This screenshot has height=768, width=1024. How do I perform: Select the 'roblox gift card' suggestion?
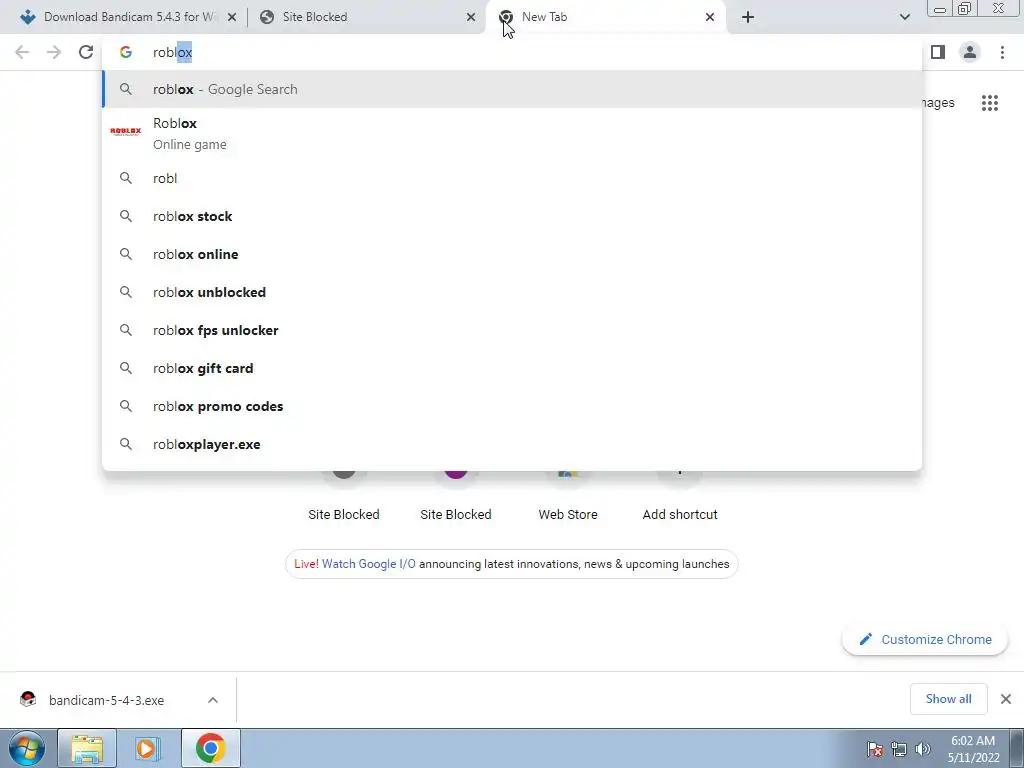tap(512, 368)
